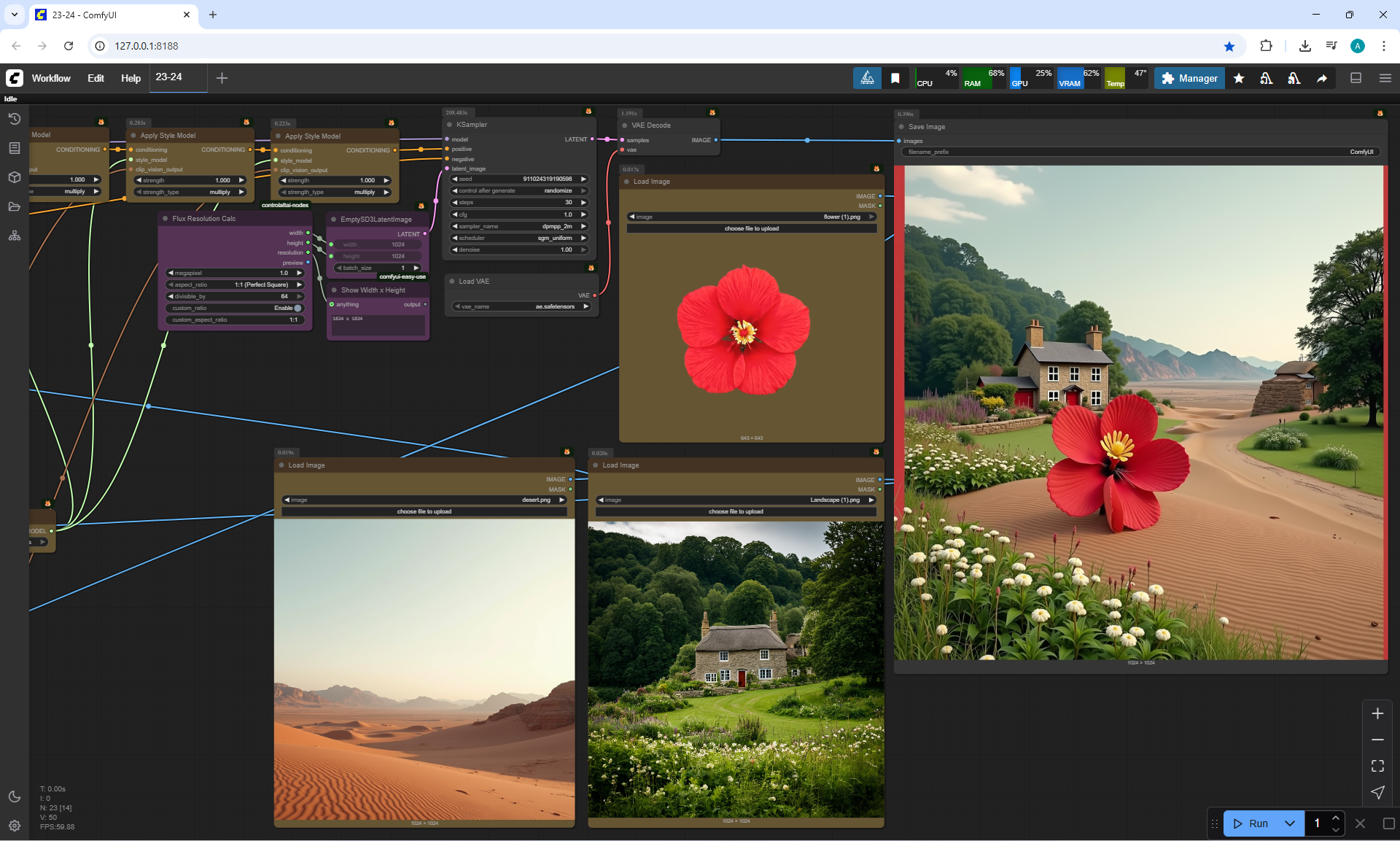
Task: Open the Workflow menu
Action: tap(51, 78)
